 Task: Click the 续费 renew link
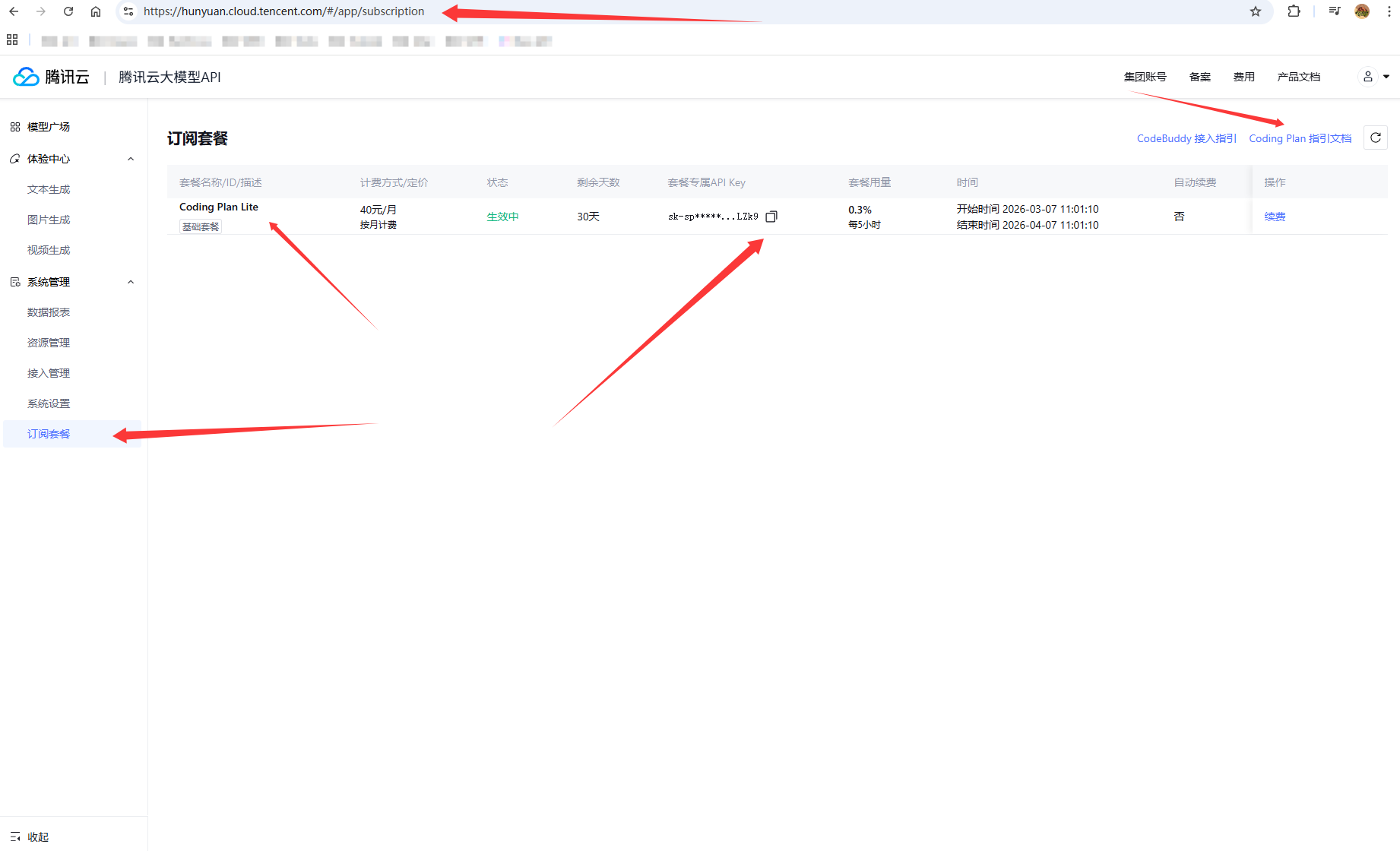pyautogui.click(x=1275, y=217)
